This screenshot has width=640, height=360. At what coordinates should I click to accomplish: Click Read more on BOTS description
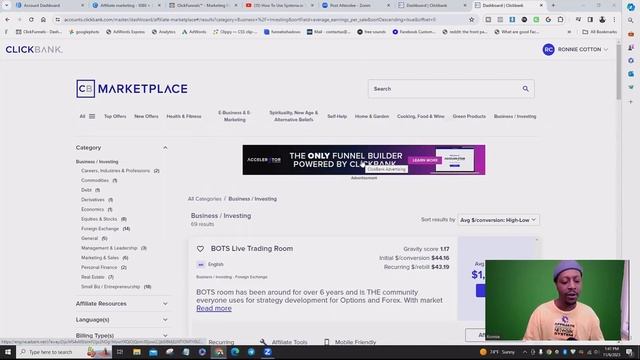214,308
